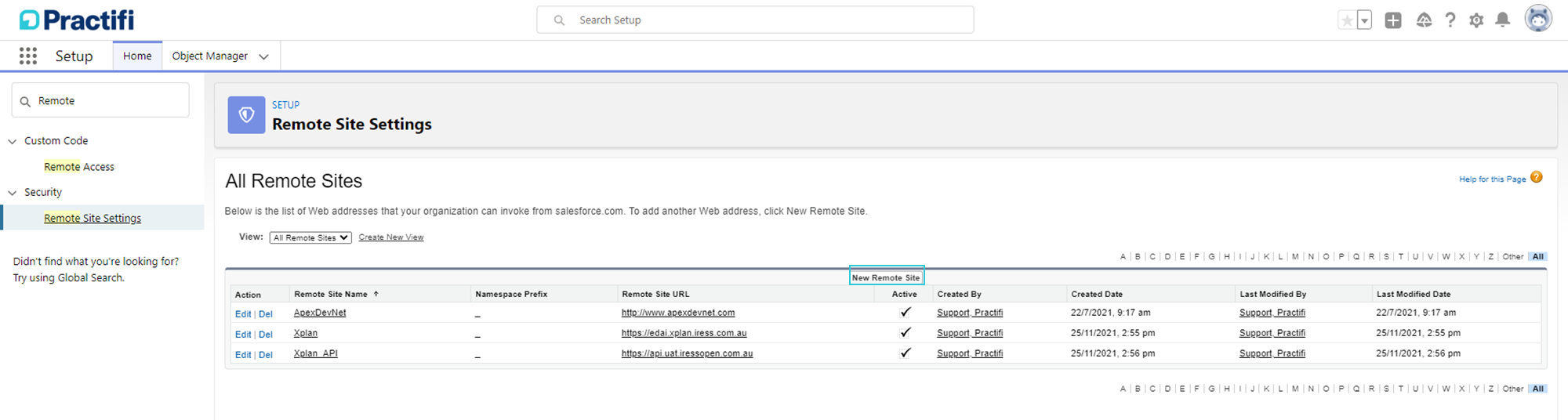Open the Notifications bell

pos(1502,20)
